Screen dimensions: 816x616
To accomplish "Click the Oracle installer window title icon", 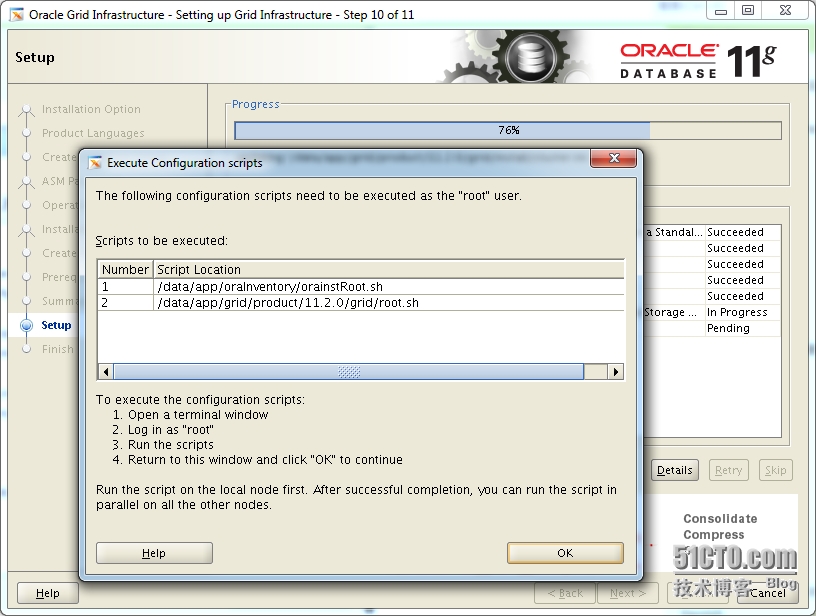I will click(x=17, y=15).
